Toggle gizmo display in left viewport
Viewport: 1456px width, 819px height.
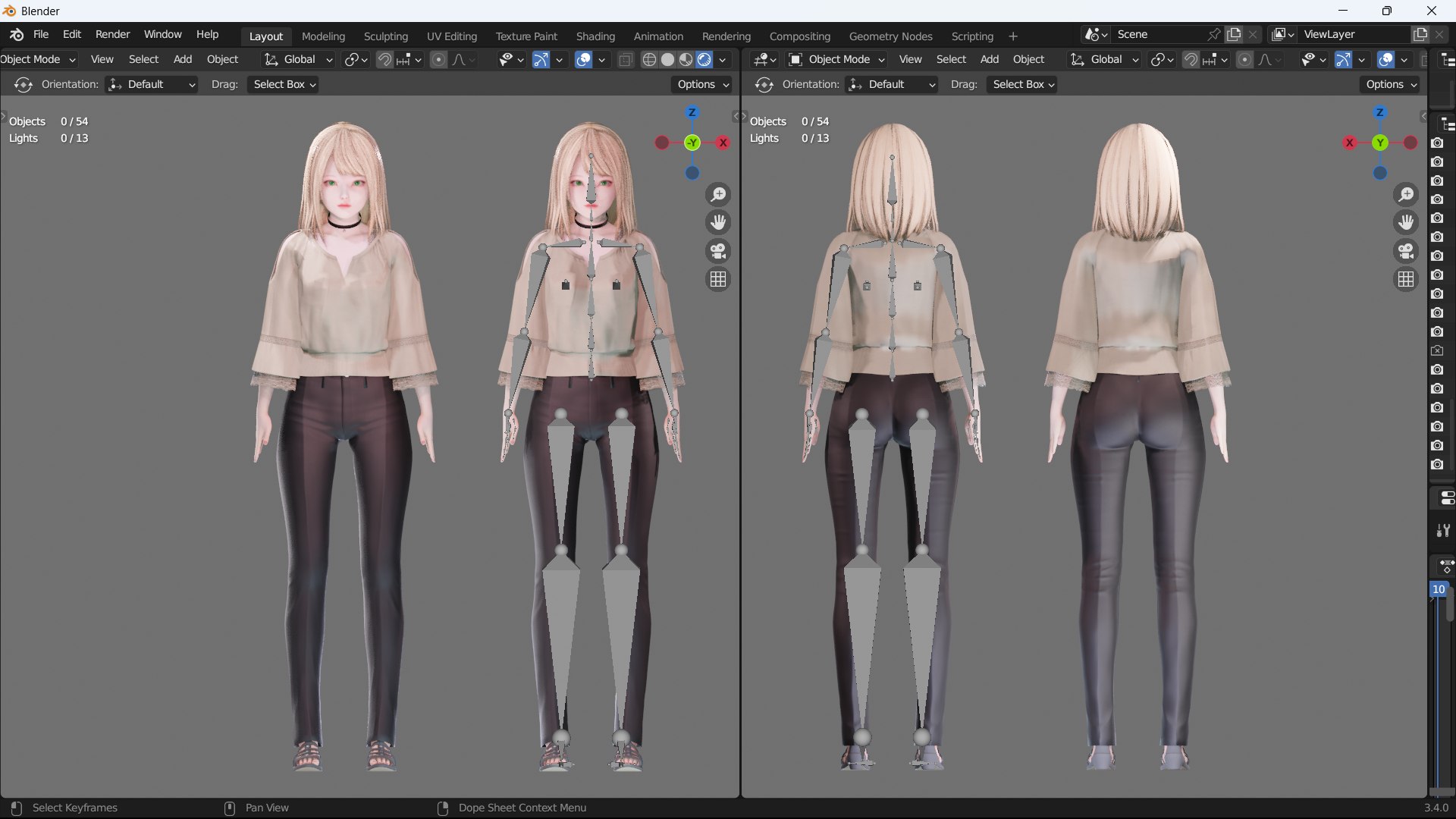[x=541, y=60]
